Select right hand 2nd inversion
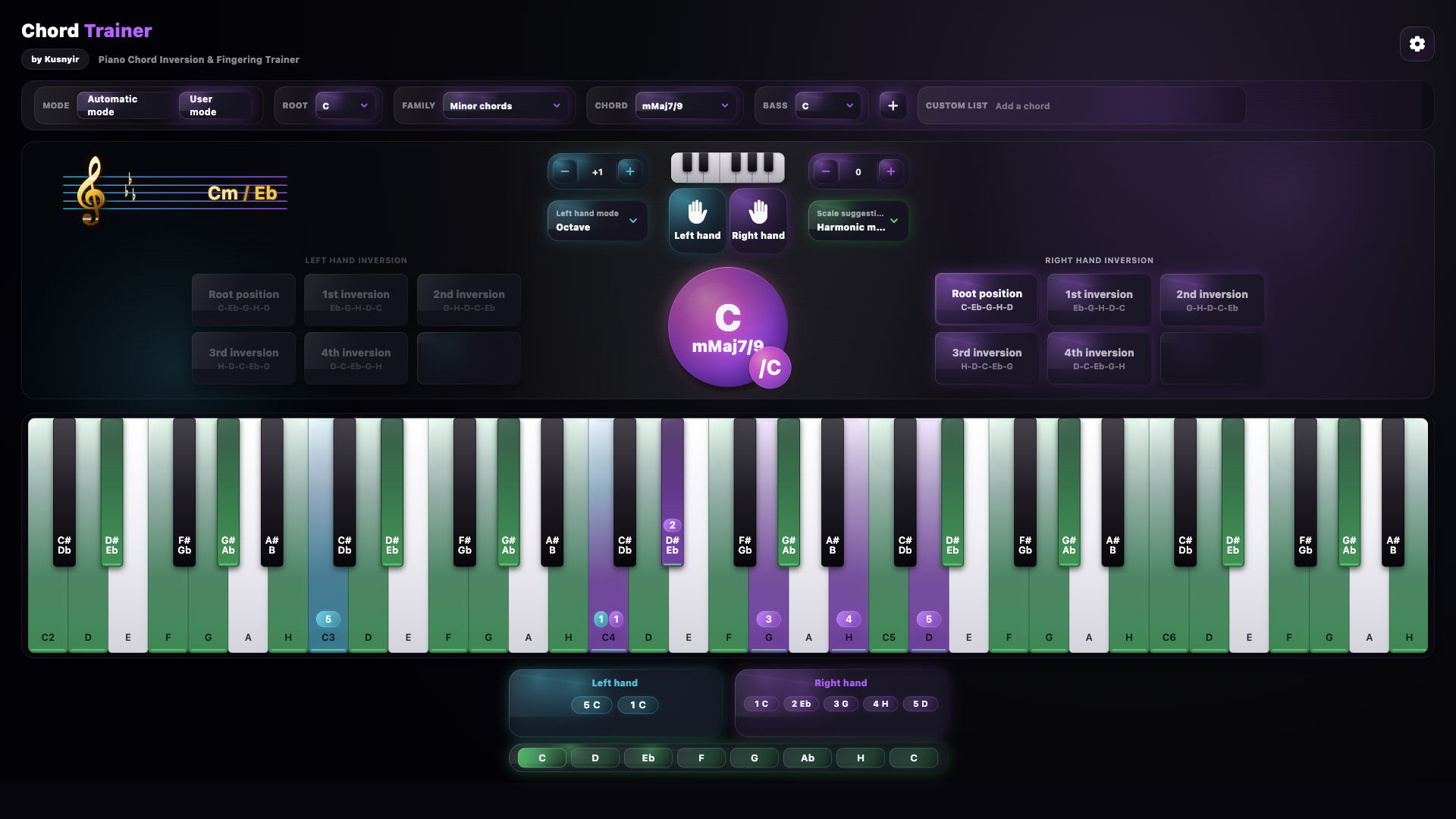 click(1212, 300)
